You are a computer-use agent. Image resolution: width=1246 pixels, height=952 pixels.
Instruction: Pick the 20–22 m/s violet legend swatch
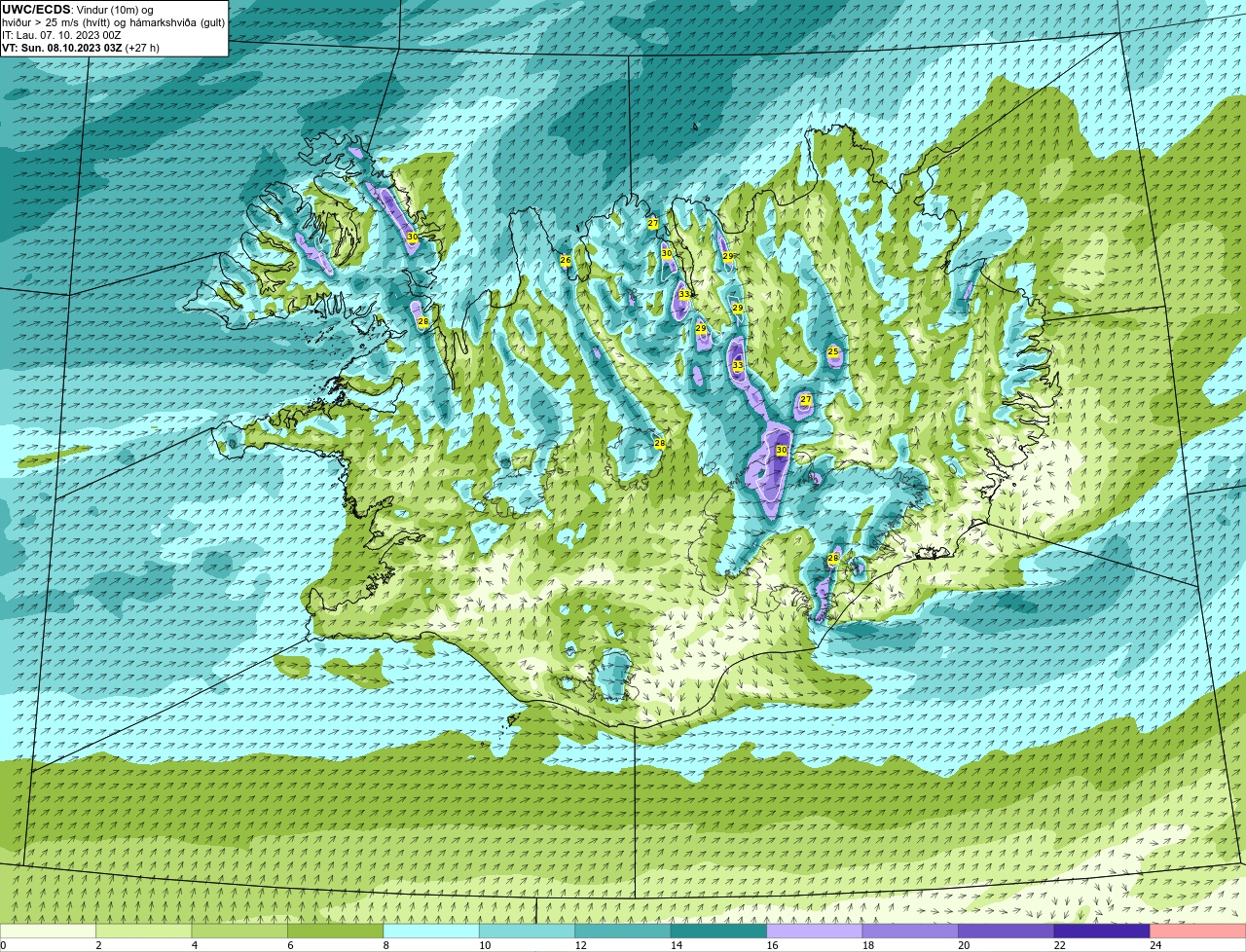tap(1007, 931)
